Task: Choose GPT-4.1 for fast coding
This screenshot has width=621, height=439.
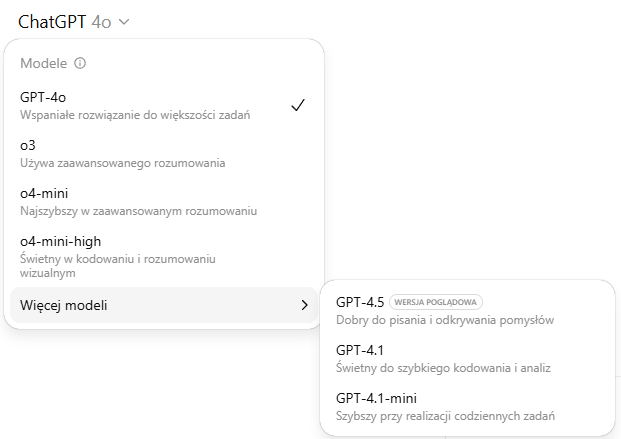Action: pyautogui.click(x=467, y=359)
